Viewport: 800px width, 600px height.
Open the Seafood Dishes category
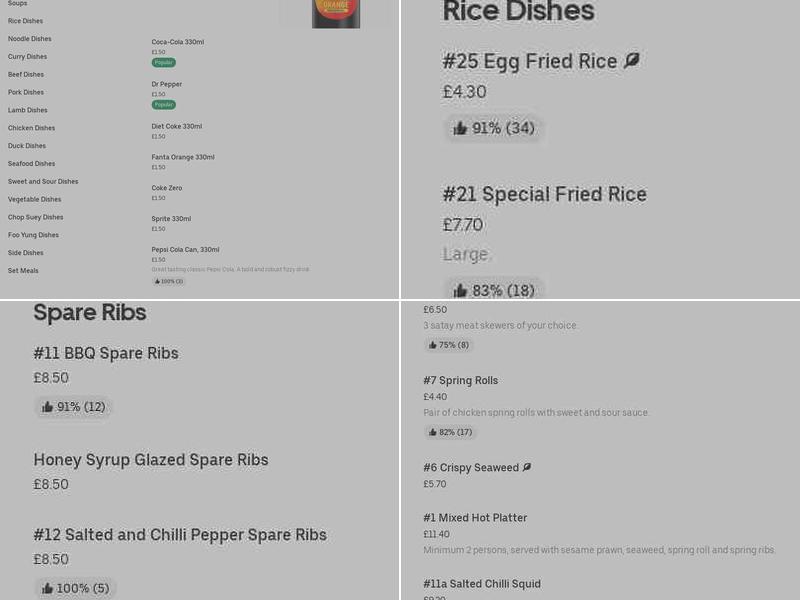(x=31, y=163)
